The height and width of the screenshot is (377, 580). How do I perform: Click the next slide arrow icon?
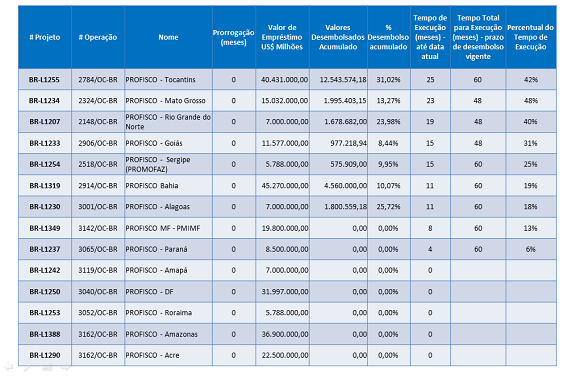[66, 367]
